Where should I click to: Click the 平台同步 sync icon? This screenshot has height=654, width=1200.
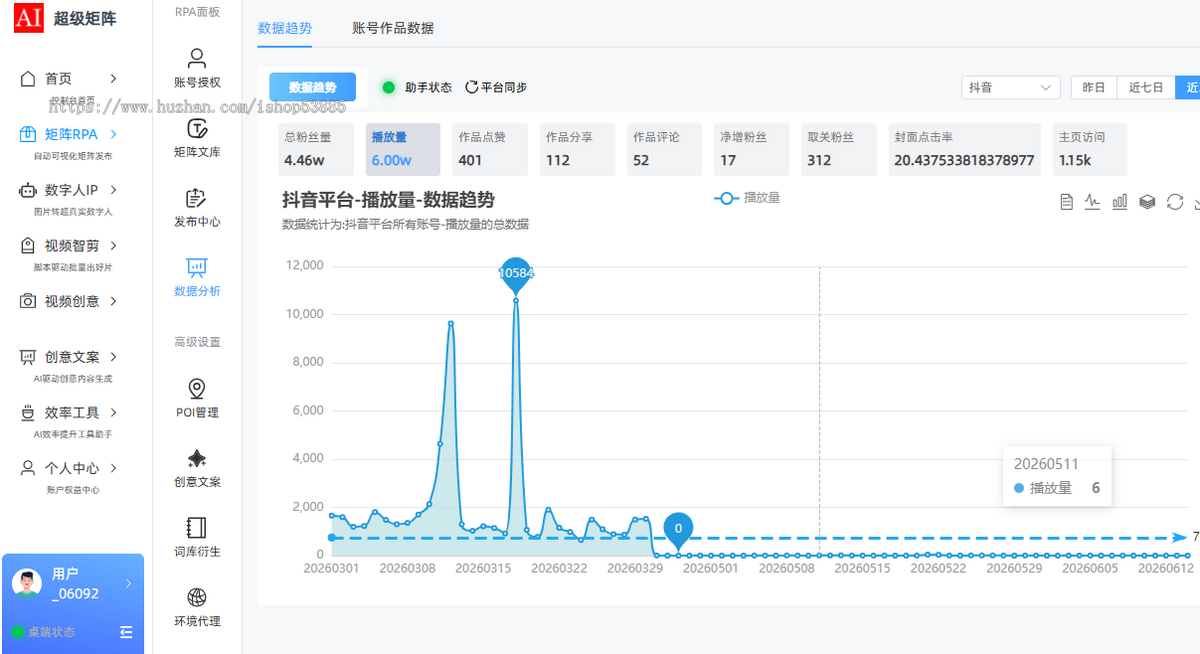click(472, 87)
